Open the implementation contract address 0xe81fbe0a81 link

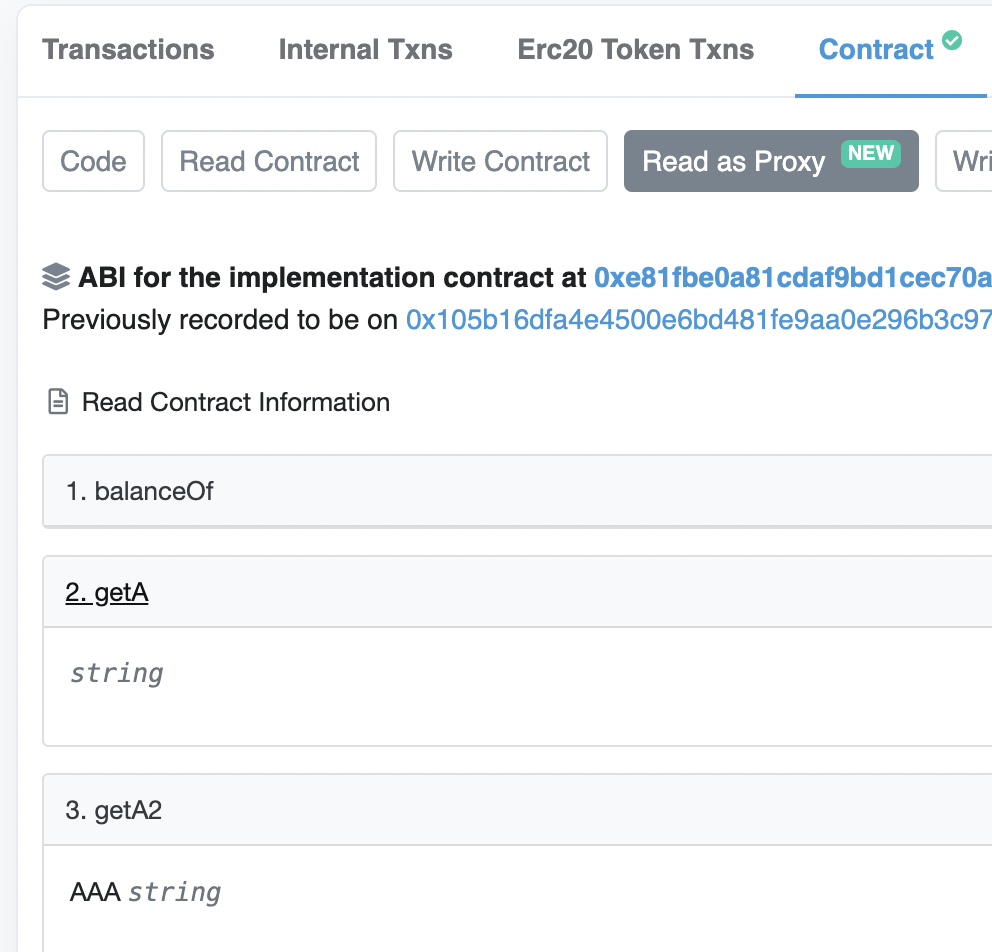[x=793, y=277]
